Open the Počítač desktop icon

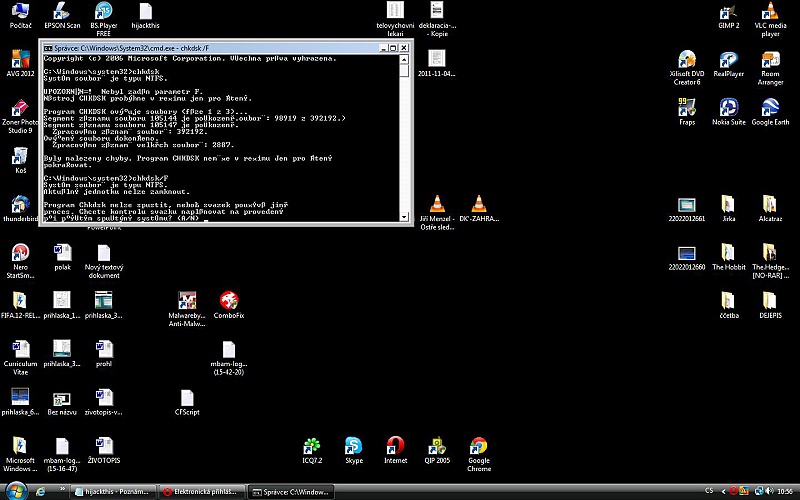[x=20, y=15]
